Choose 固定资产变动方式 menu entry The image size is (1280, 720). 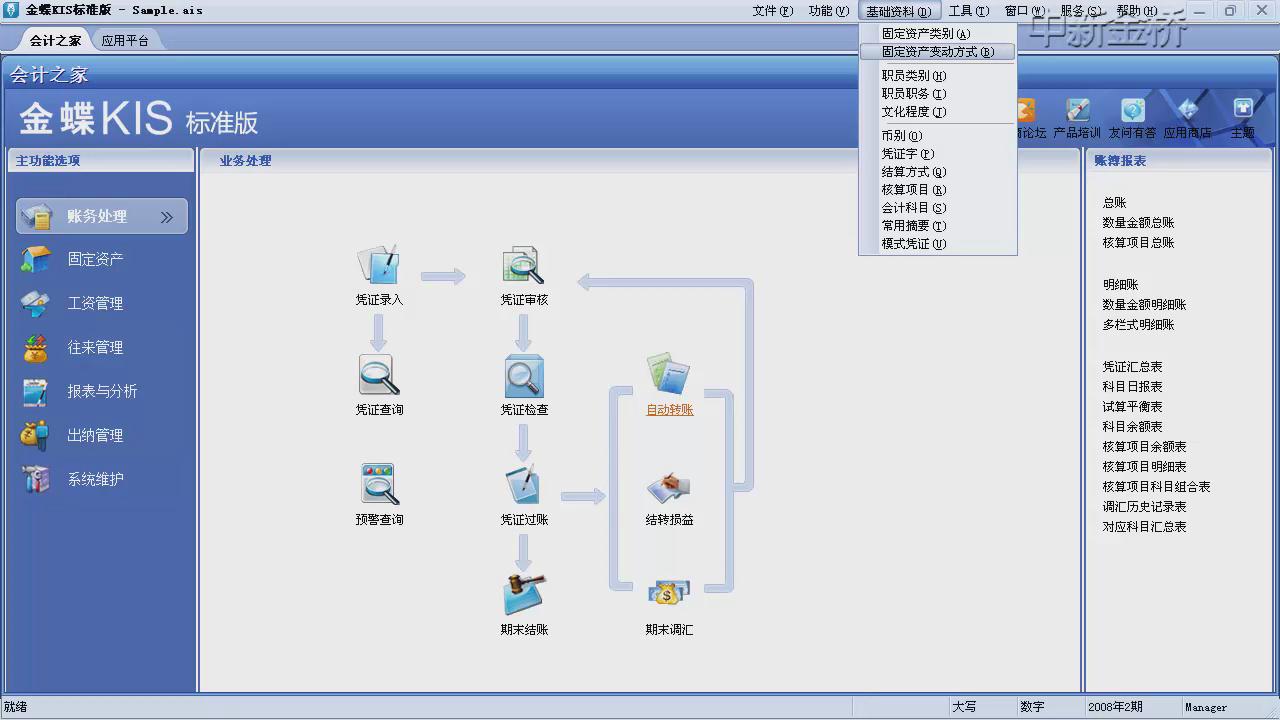click(938, 52)
